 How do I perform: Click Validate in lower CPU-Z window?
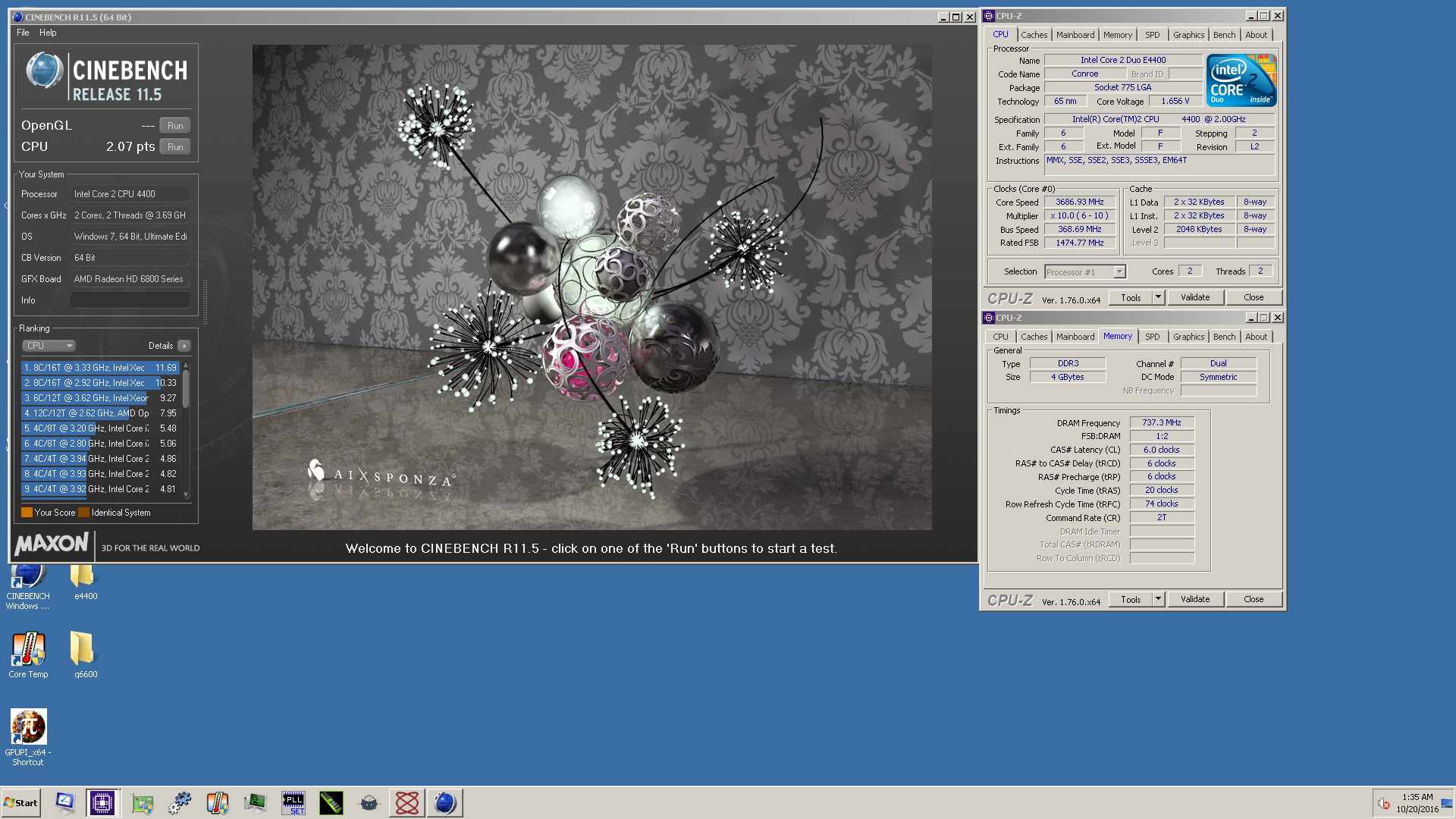click(x=1195, y=600)
